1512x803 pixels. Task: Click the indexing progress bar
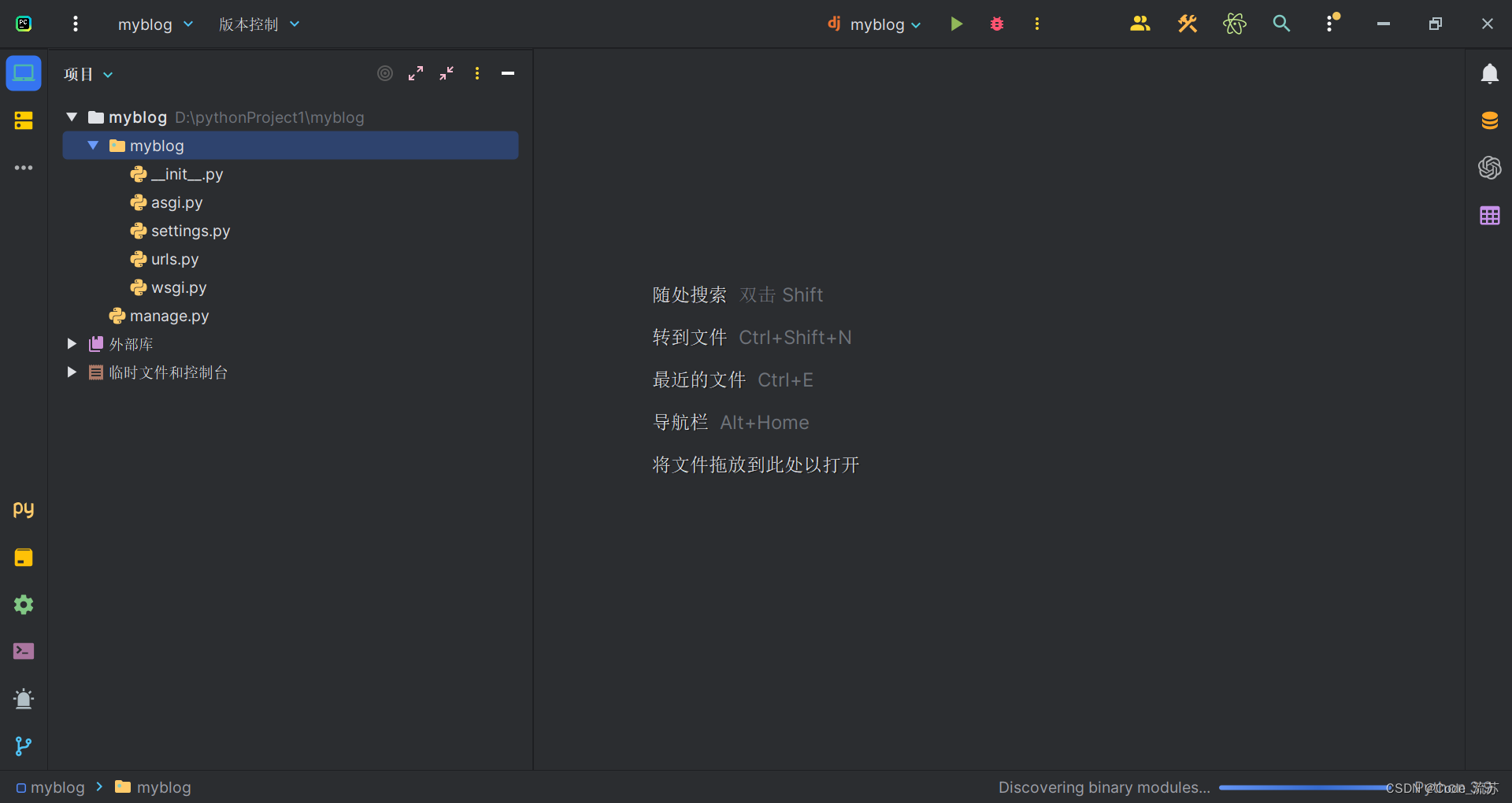click(1306, 787)
